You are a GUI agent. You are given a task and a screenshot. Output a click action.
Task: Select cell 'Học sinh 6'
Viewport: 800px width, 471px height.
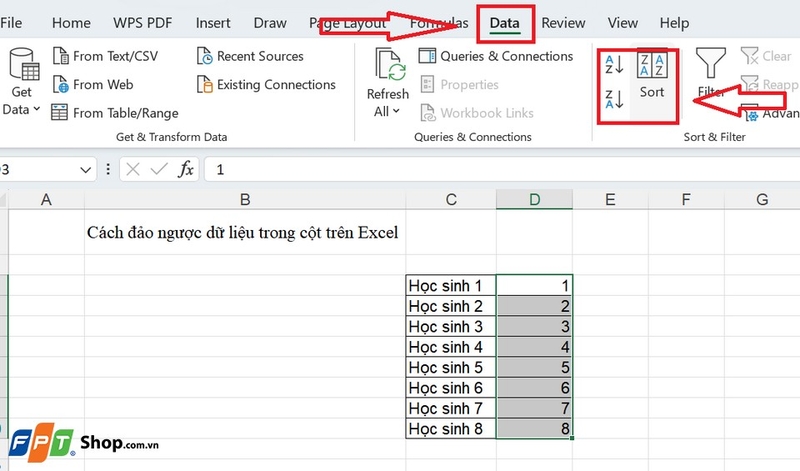click(451, 387)
